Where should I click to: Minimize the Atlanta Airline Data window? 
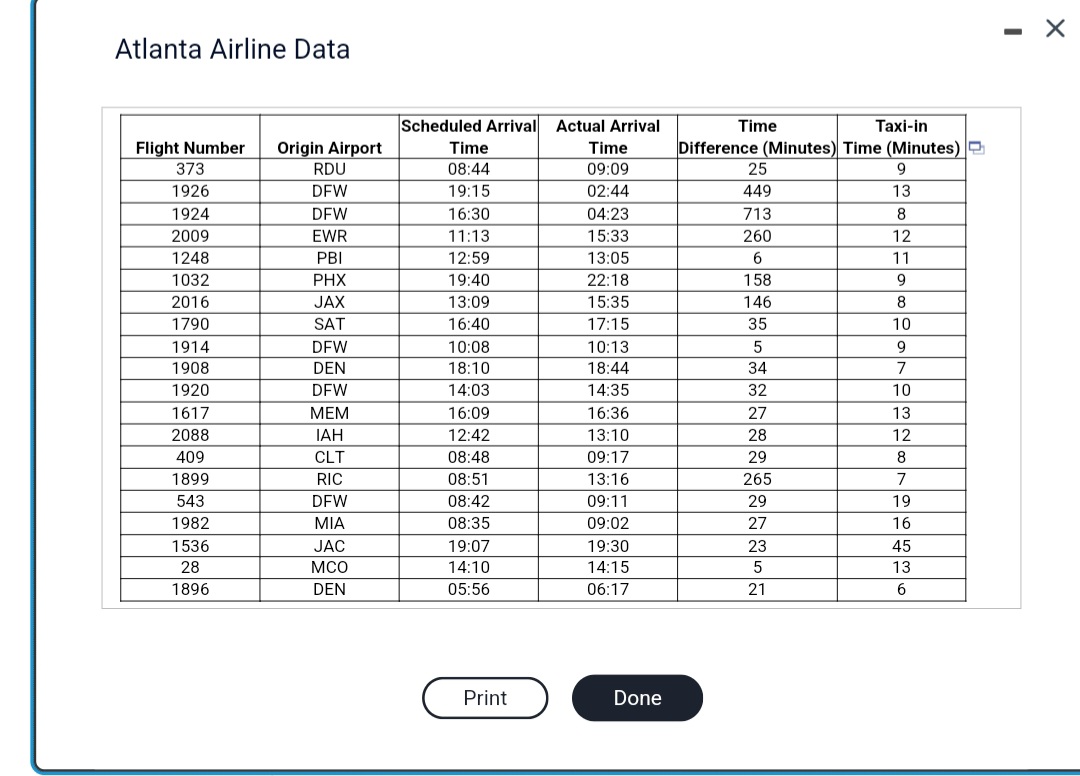pyautogui.click(x=1011, y=29)
